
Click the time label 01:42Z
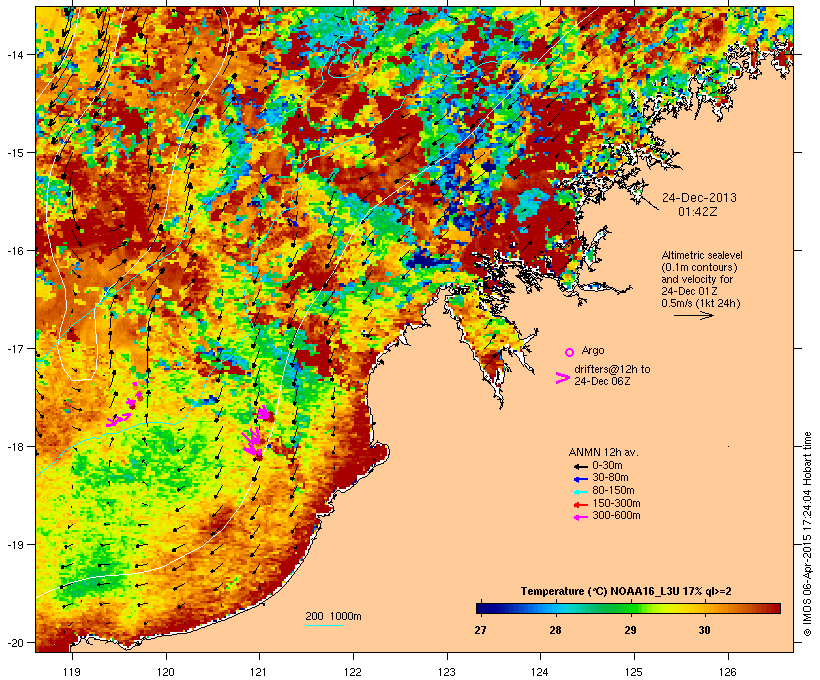[698, 212]
